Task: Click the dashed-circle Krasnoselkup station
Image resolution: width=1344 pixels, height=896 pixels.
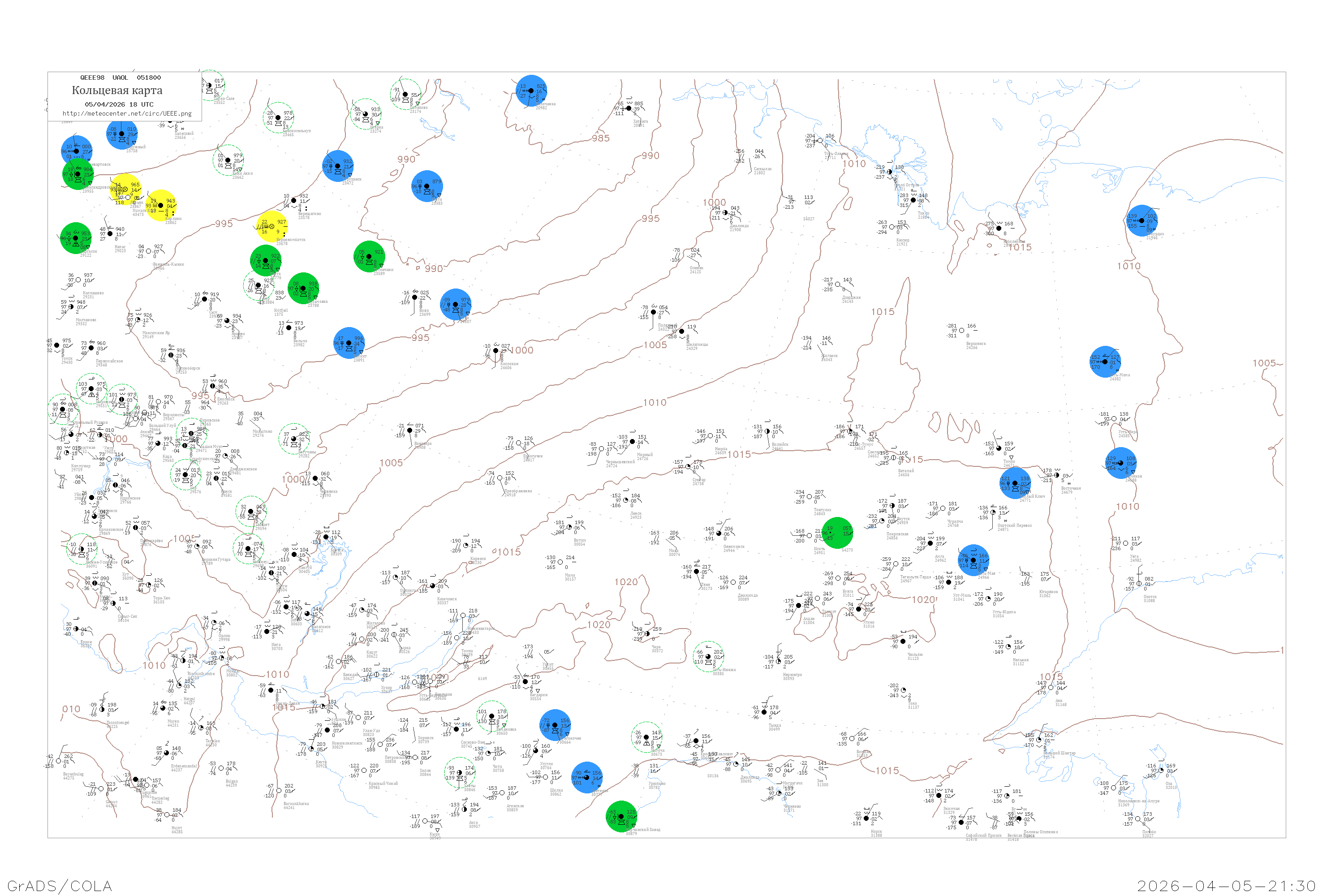Action: 278,118
